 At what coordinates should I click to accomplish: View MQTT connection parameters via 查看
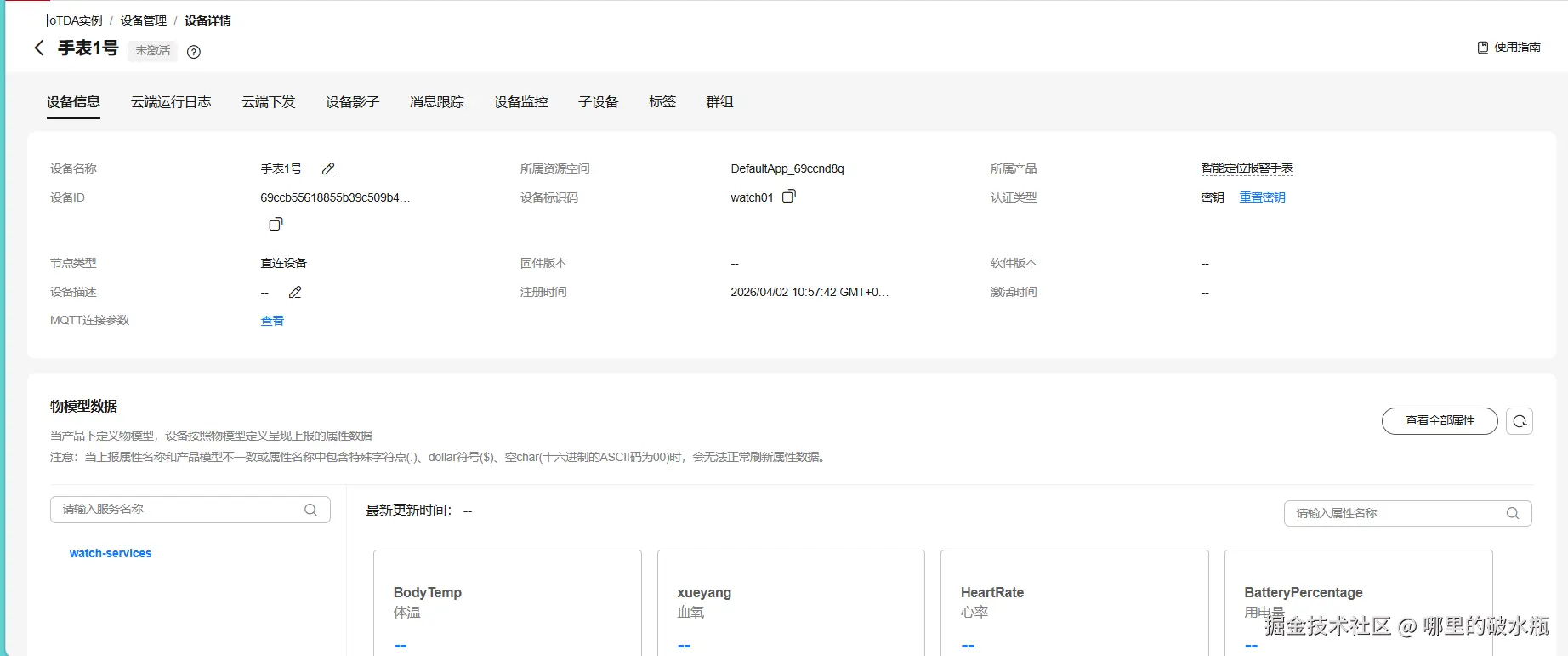pos(272,321)
